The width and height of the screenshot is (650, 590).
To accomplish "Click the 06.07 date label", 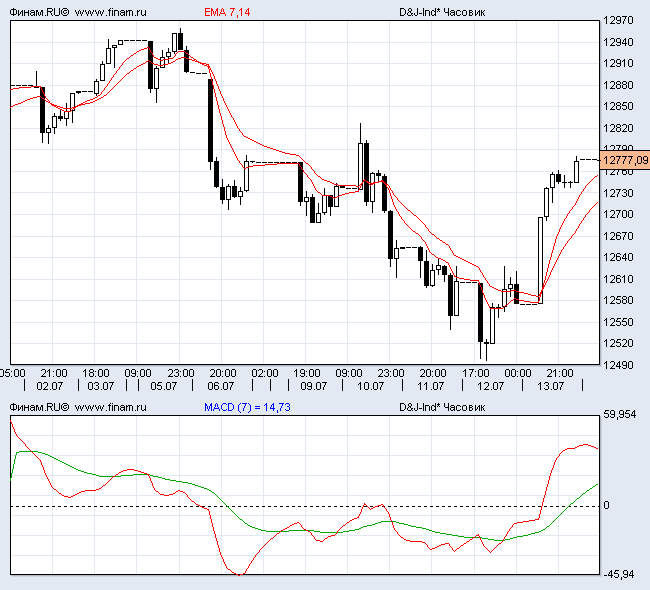I will (221, 386).
